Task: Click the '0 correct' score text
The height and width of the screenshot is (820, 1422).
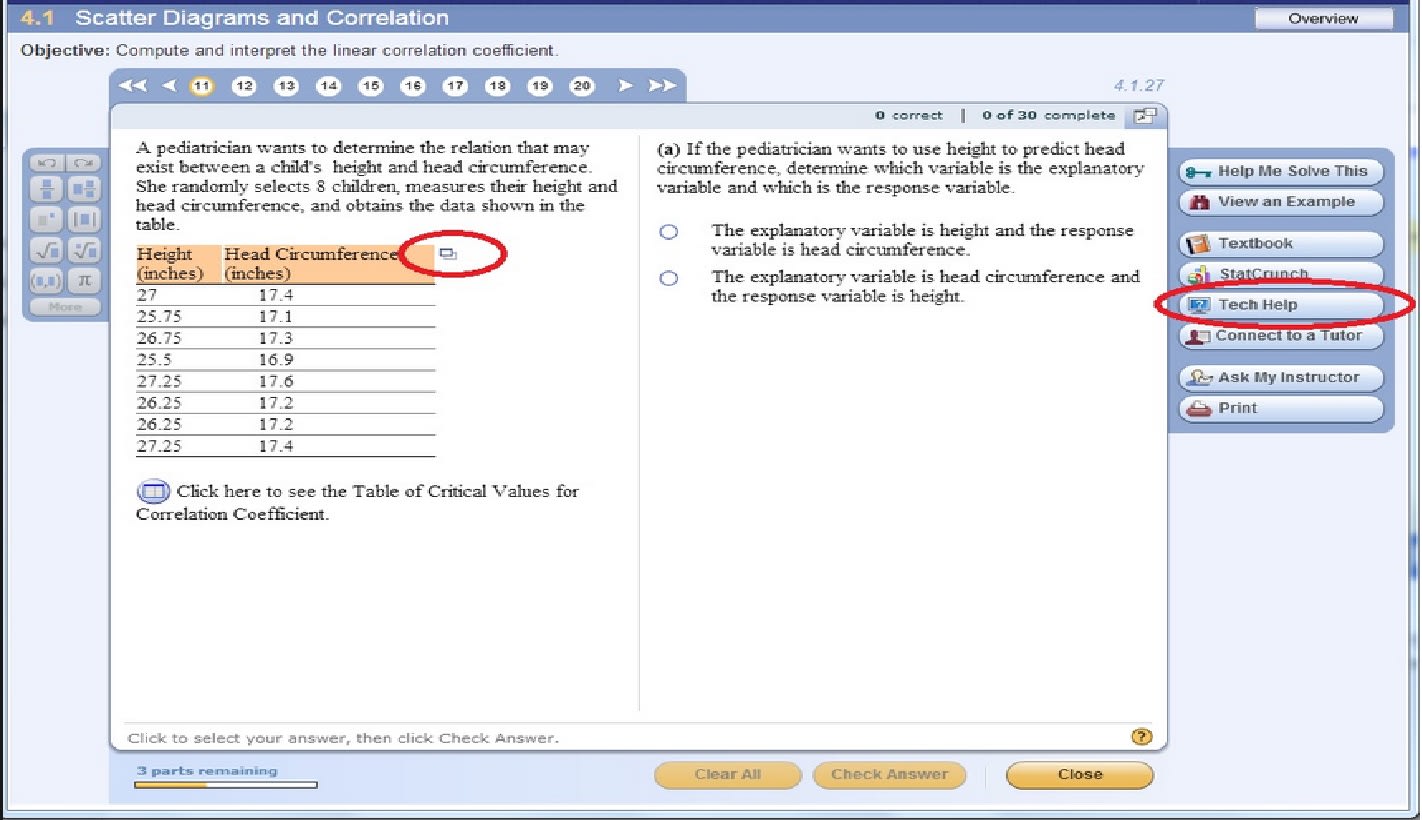Action: [909, 116]
